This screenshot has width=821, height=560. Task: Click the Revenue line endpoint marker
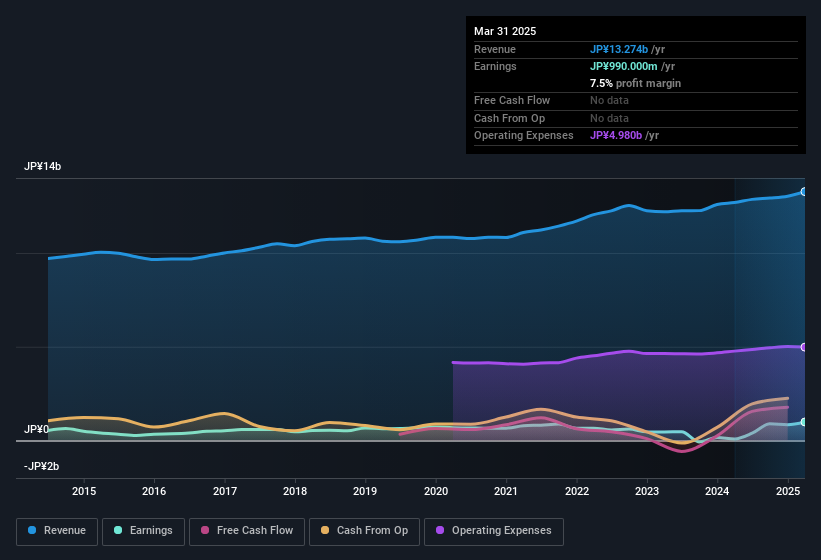pos(804,192)
